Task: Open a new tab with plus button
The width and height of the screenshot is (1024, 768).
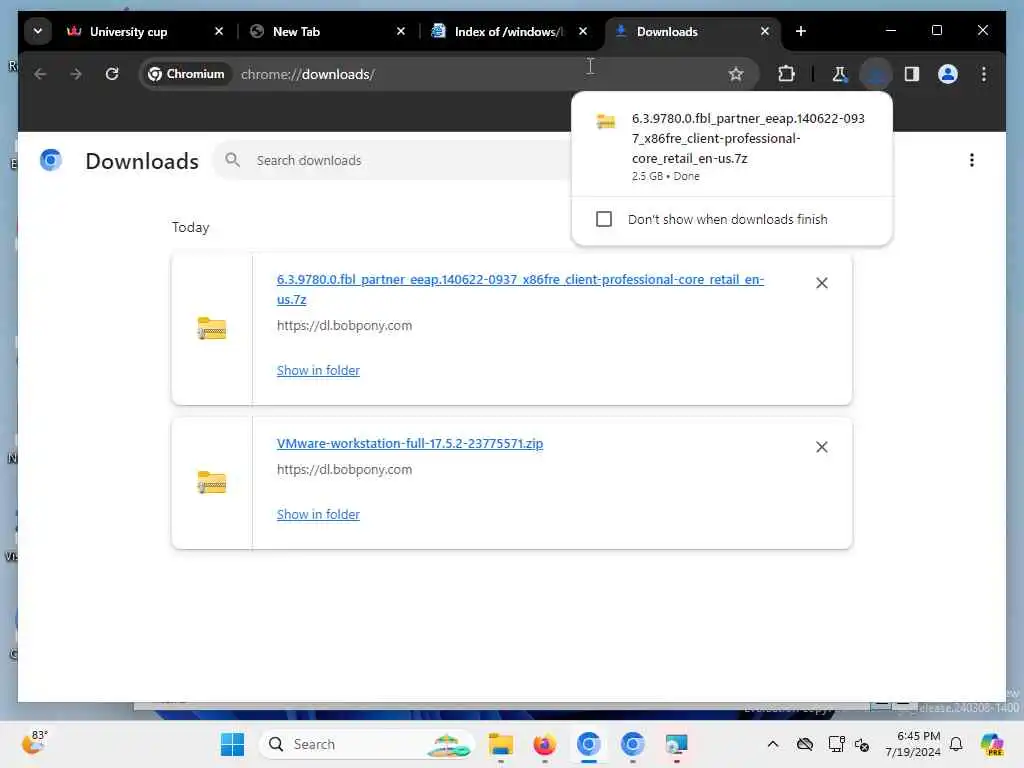Action: tap(801, 31)
